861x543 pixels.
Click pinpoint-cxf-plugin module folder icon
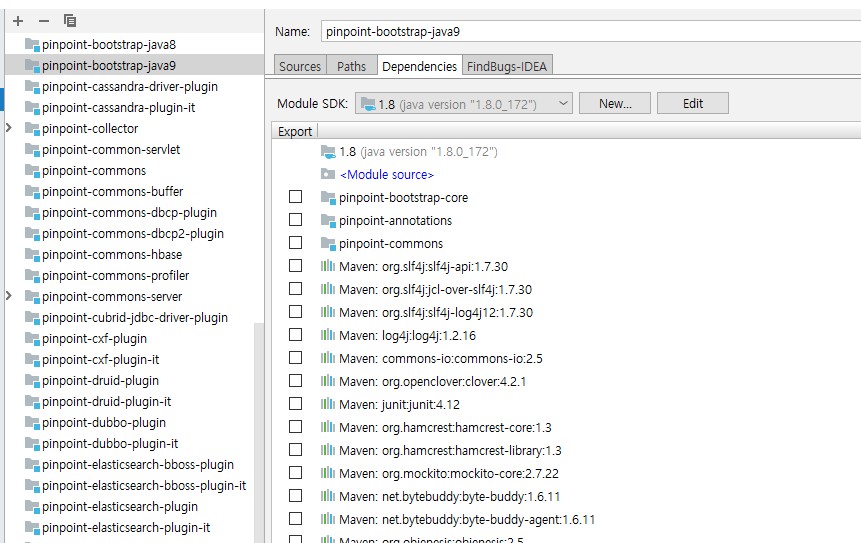pos(32,338)
